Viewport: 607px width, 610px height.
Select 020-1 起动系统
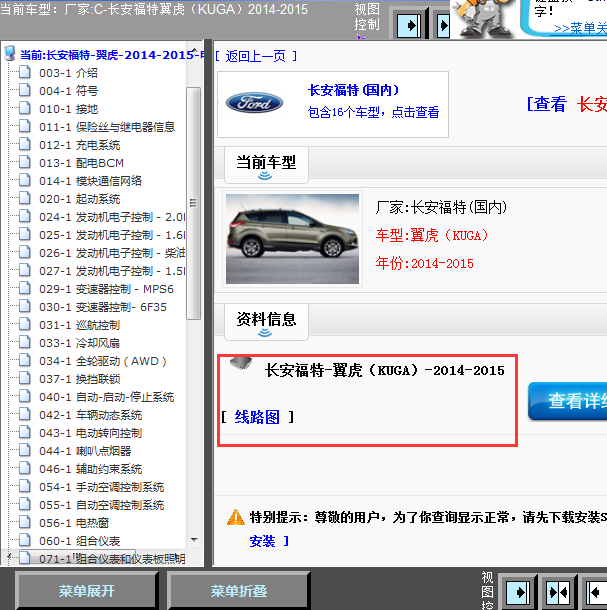click(79, 199)
